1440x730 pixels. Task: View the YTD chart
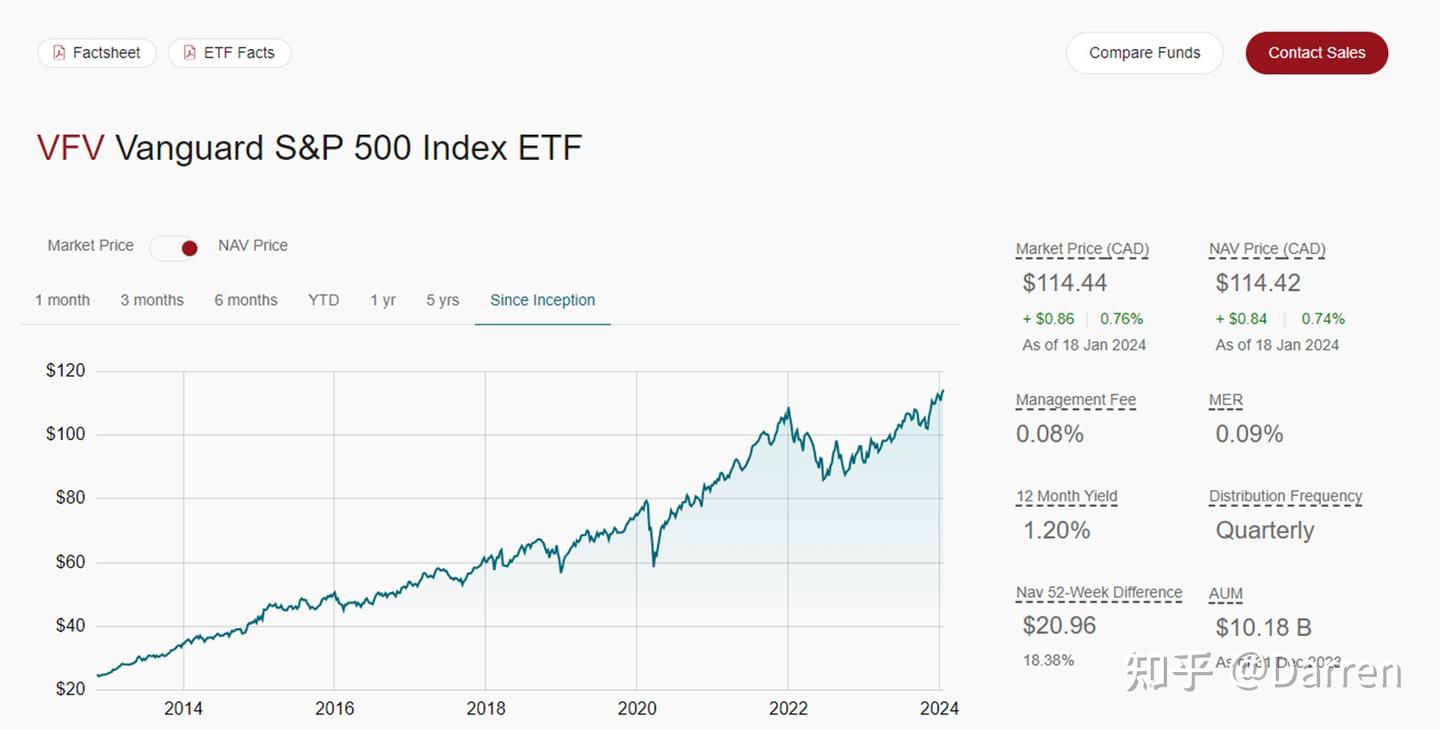pyautogui.click(x=323, y=299)
